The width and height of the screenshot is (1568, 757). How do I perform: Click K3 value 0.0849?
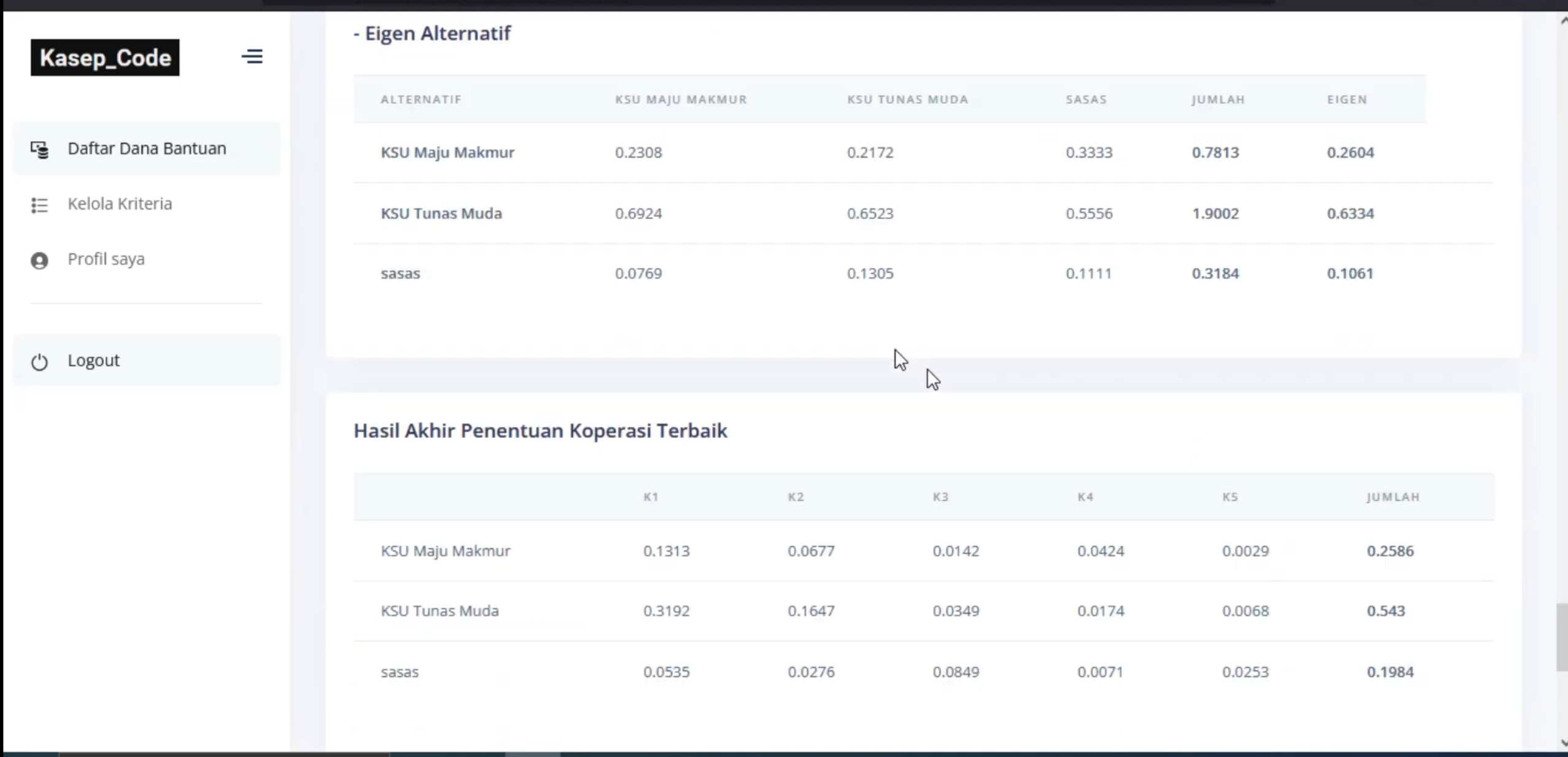[956, 672]
